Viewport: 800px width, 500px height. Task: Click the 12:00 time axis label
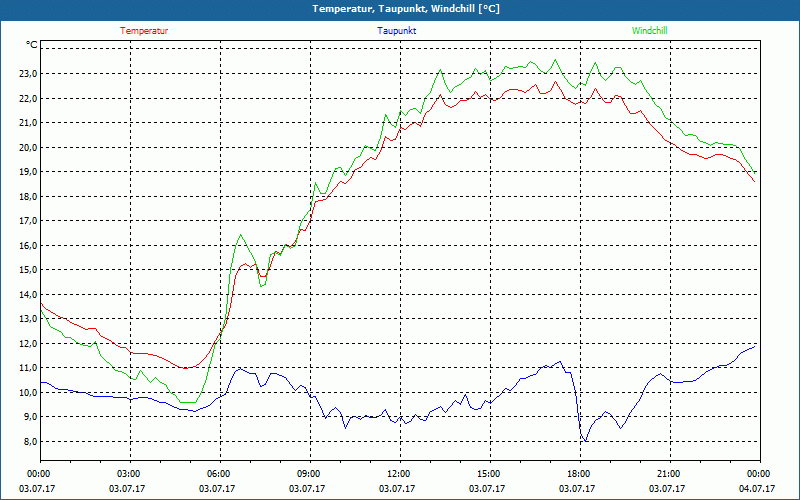pos(400,474)
